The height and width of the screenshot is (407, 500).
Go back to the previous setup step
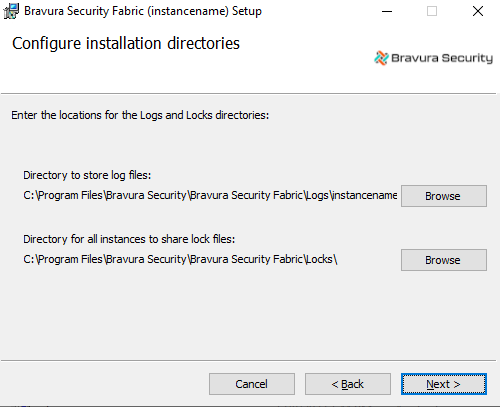[x=348, y=384]
